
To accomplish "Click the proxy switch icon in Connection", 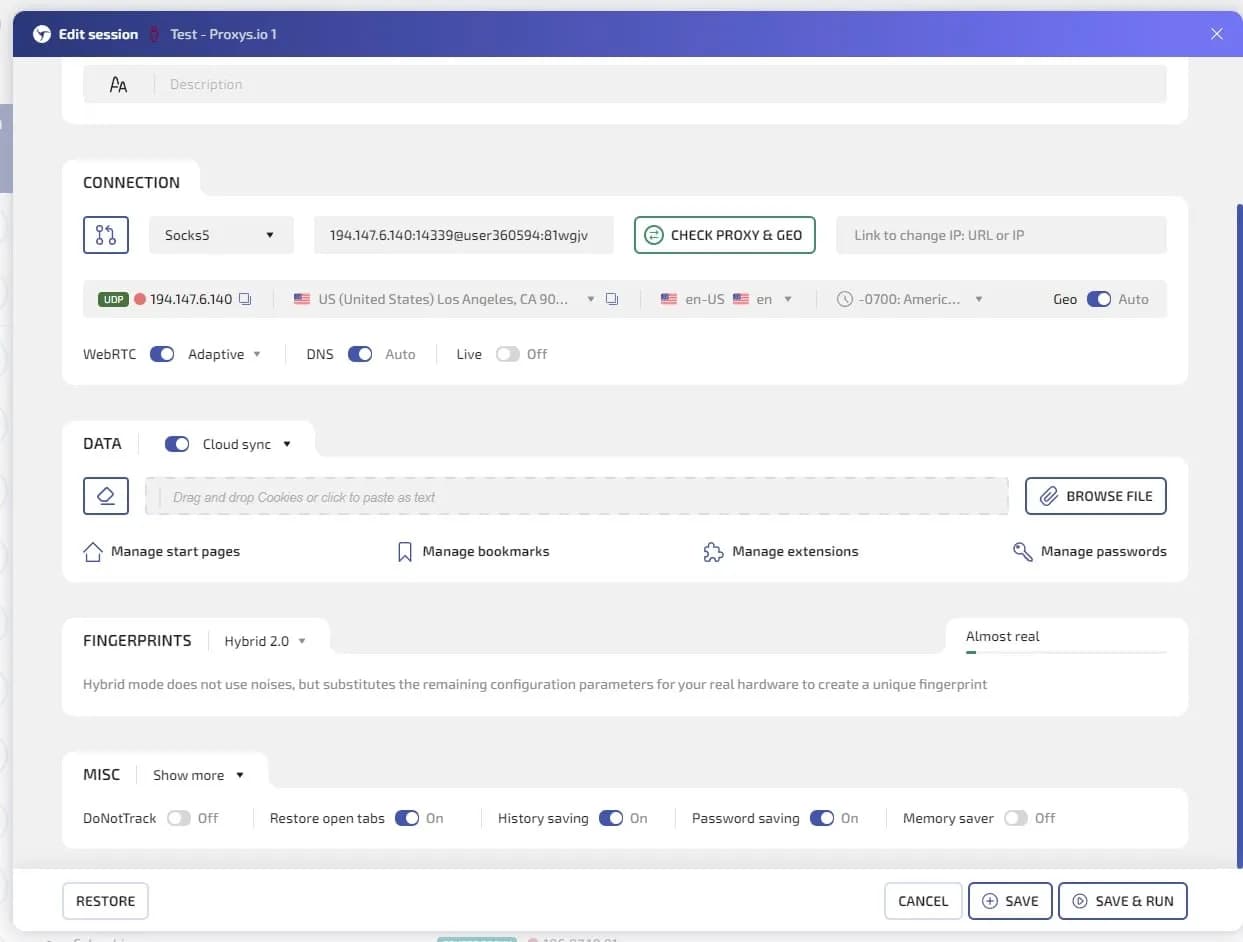I will click(x=106, y=235).
